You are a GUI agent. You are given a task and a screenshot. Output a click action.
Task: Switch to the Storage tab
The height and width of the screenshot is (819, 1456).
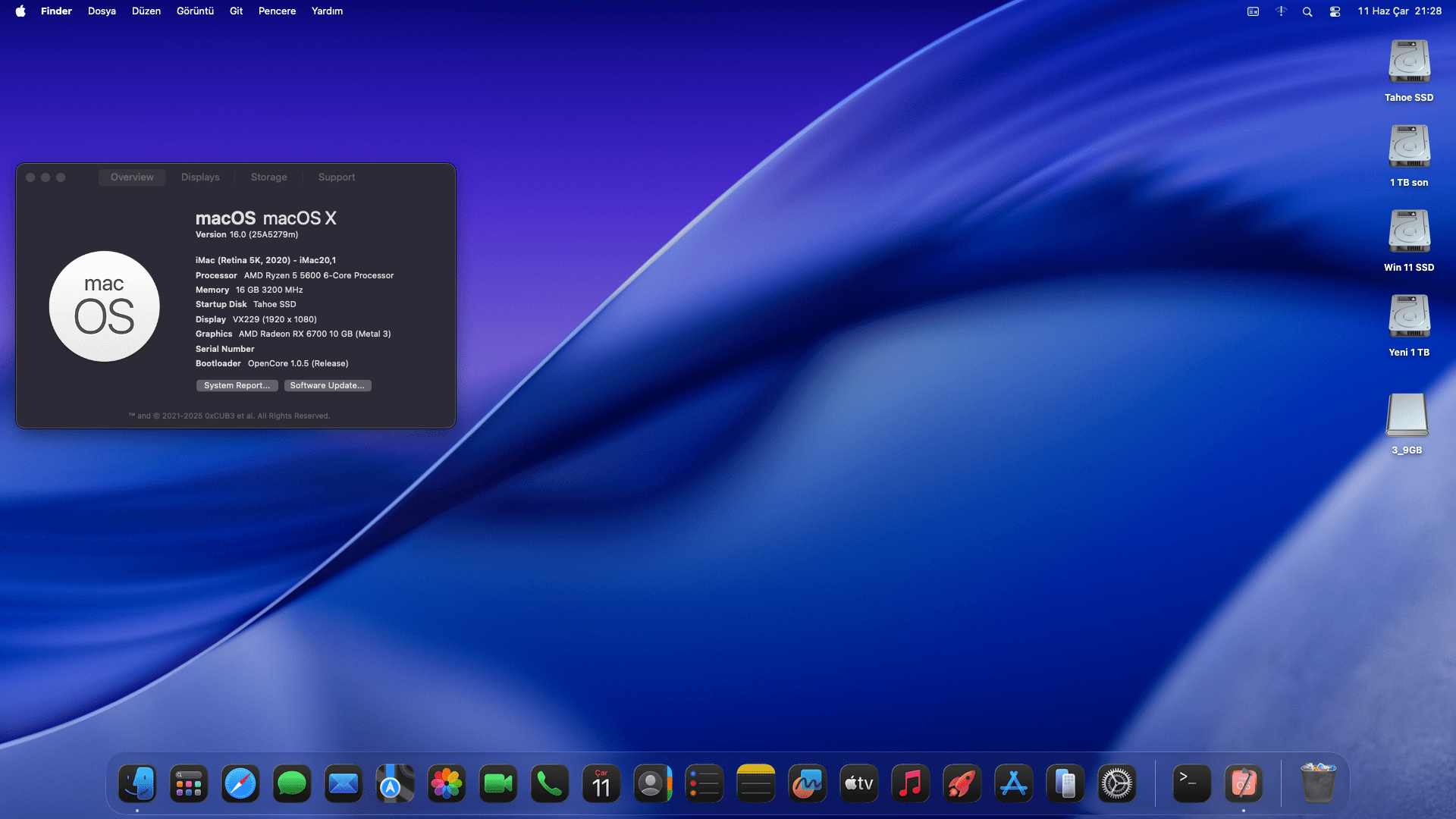[268, 177]
